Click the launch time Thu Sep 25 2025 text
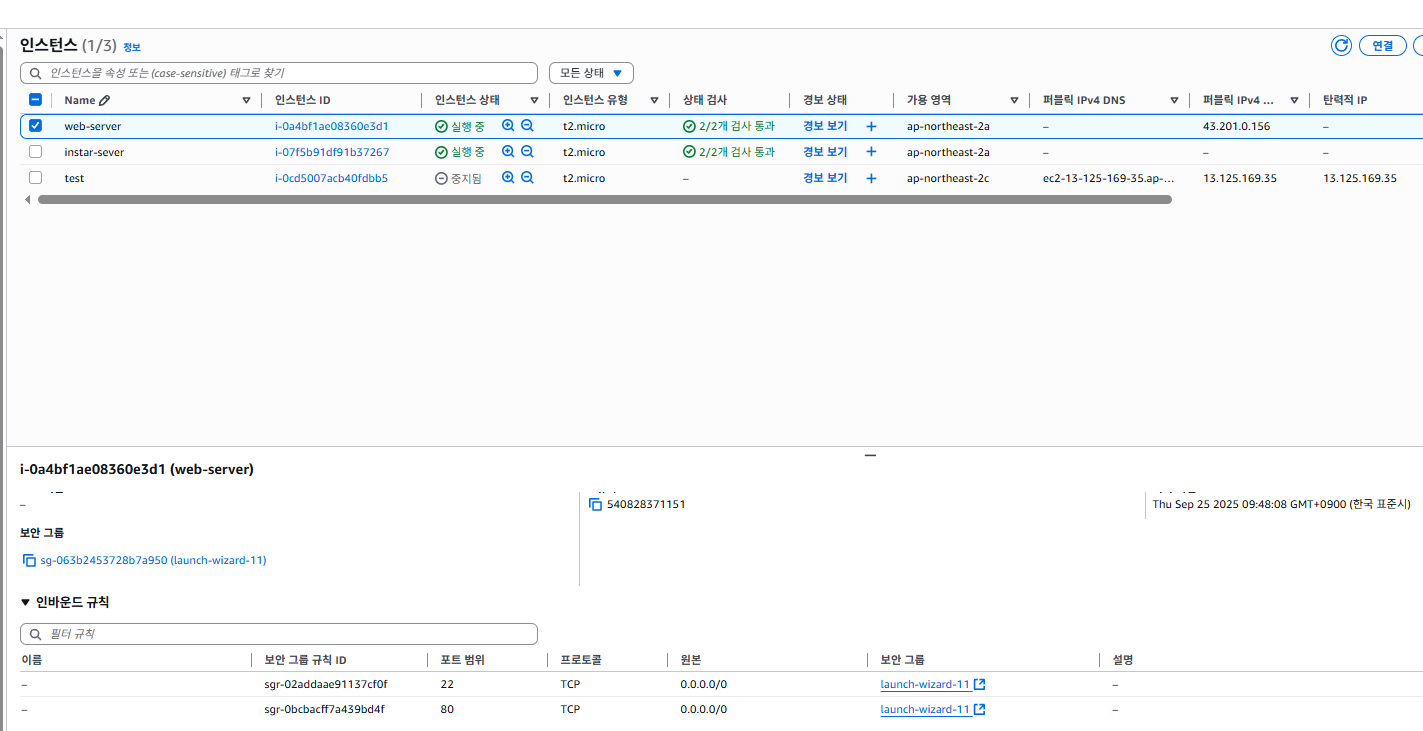1423x731 pixels. pos(1282,504)
